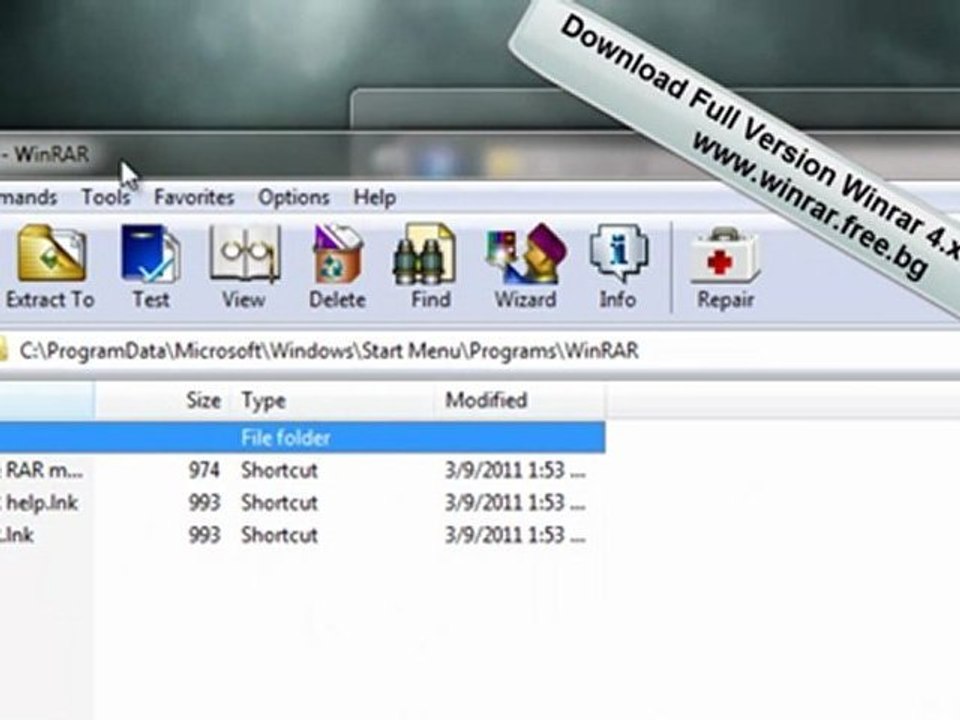
Task: Select the help.lnk shortcut row
Action: pyautogui.click(x=302, y=503)
